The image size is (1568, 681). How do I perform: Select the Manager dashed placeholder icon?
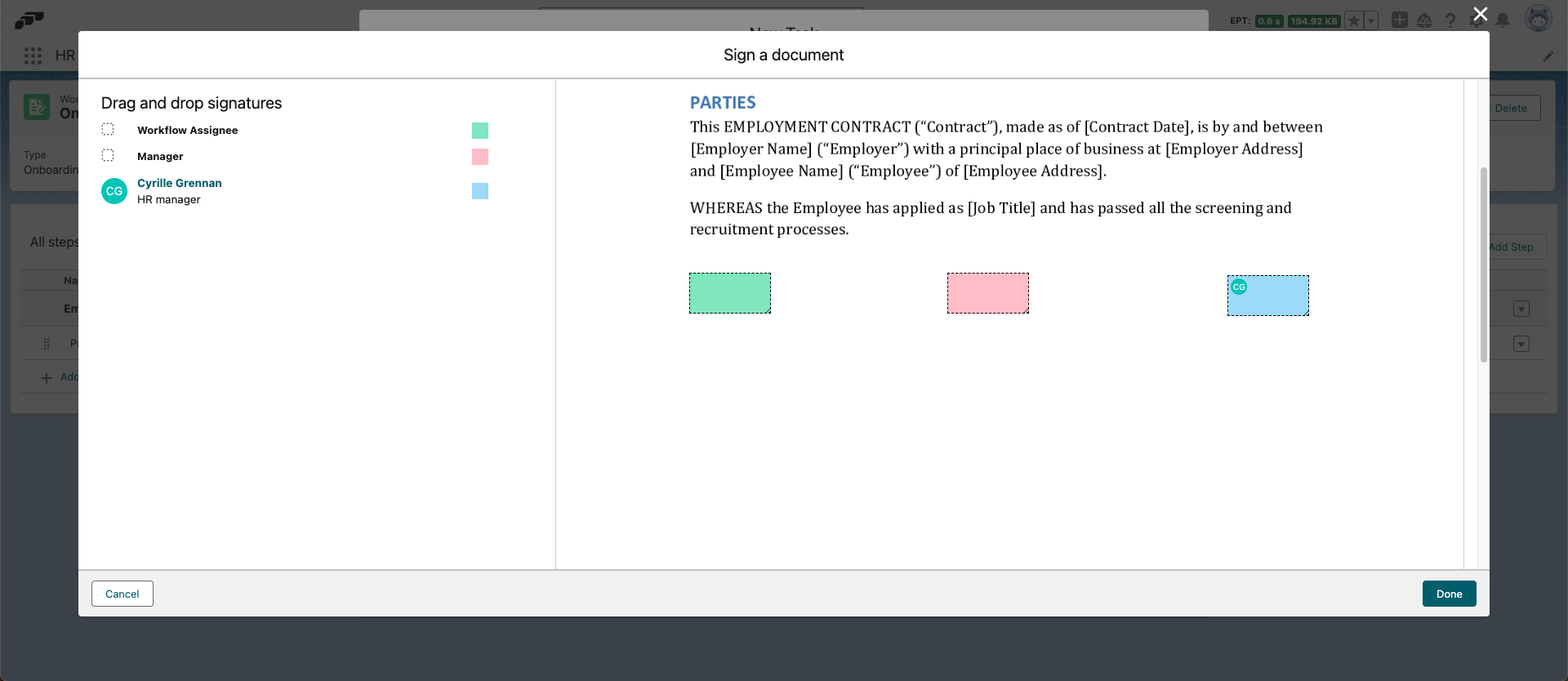click(108, 155)
